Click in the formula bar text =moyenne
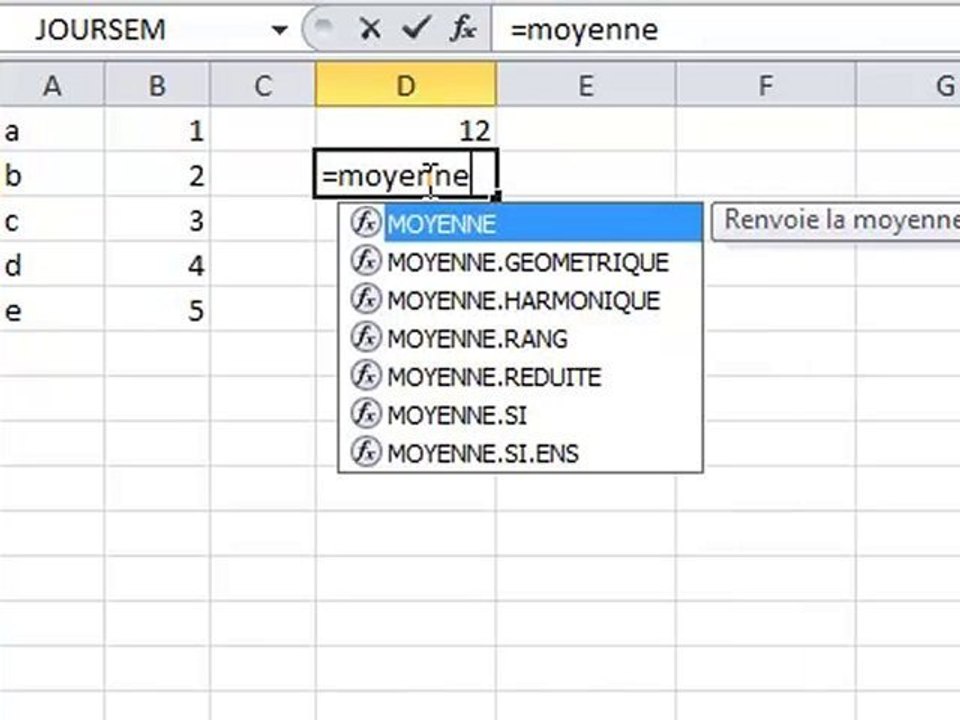The image size is (960, 720). (x=584, y=29)
